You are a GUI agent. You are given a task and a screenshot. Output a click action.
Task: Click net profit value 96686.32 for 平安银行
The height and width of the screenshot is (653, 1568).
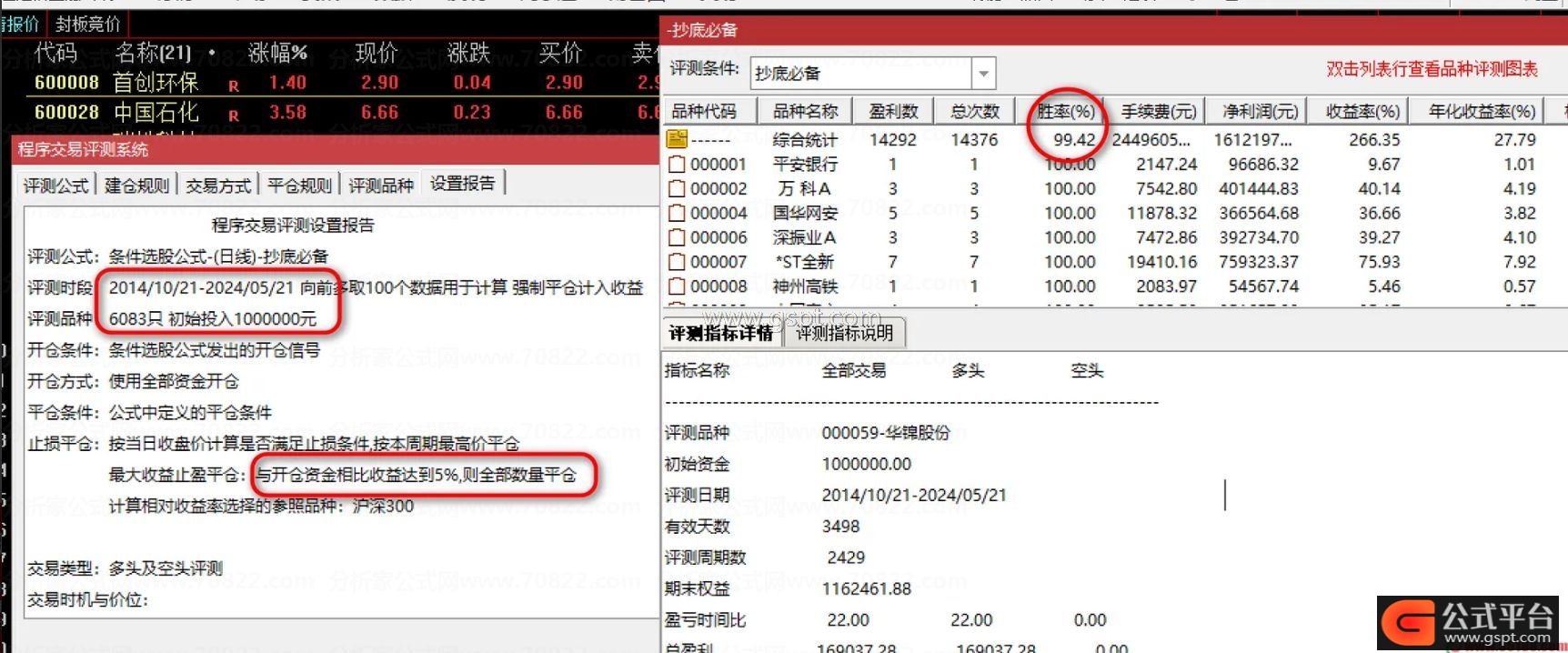[1263, 164]
